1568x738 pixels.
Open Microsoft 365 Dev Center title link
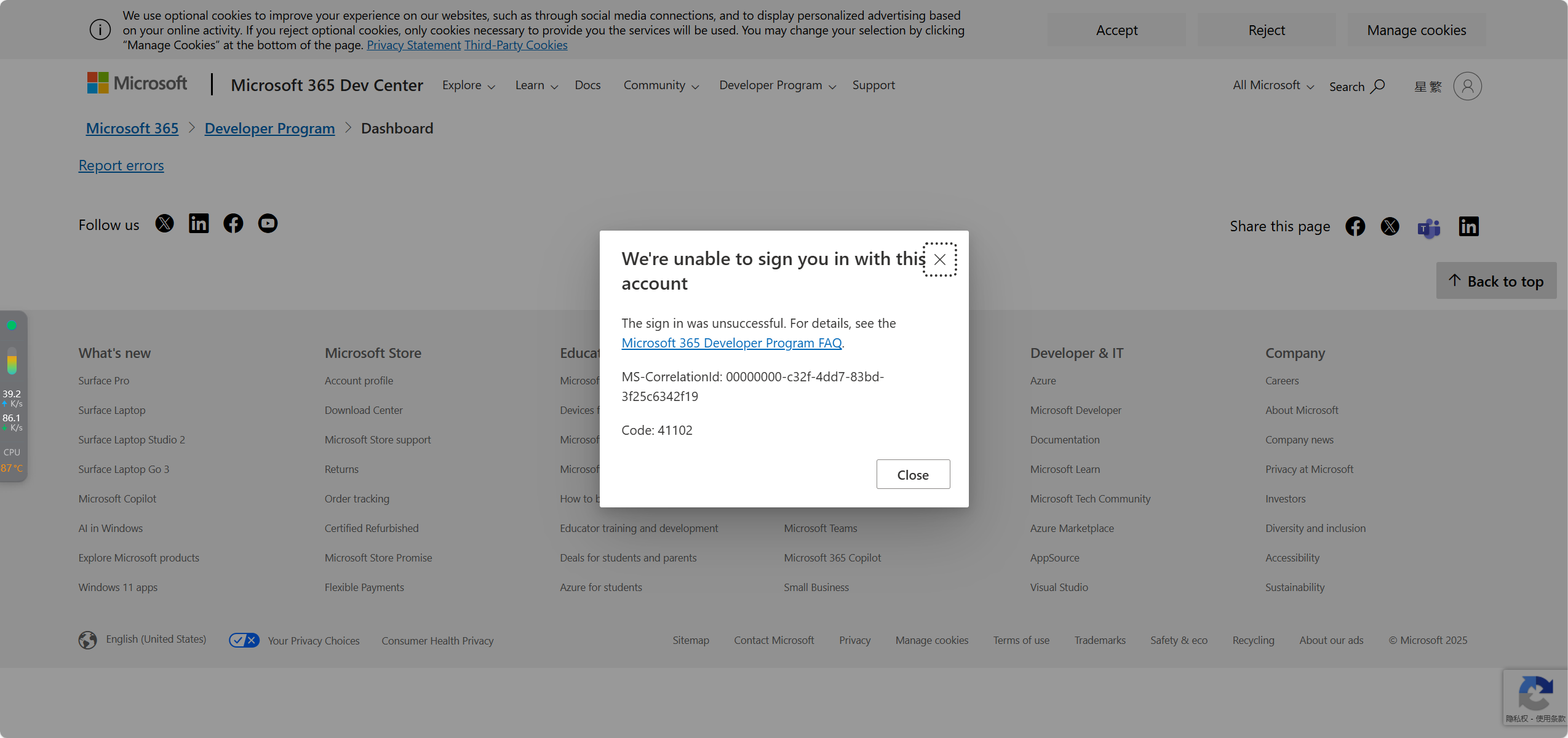[x=327, y=85]
